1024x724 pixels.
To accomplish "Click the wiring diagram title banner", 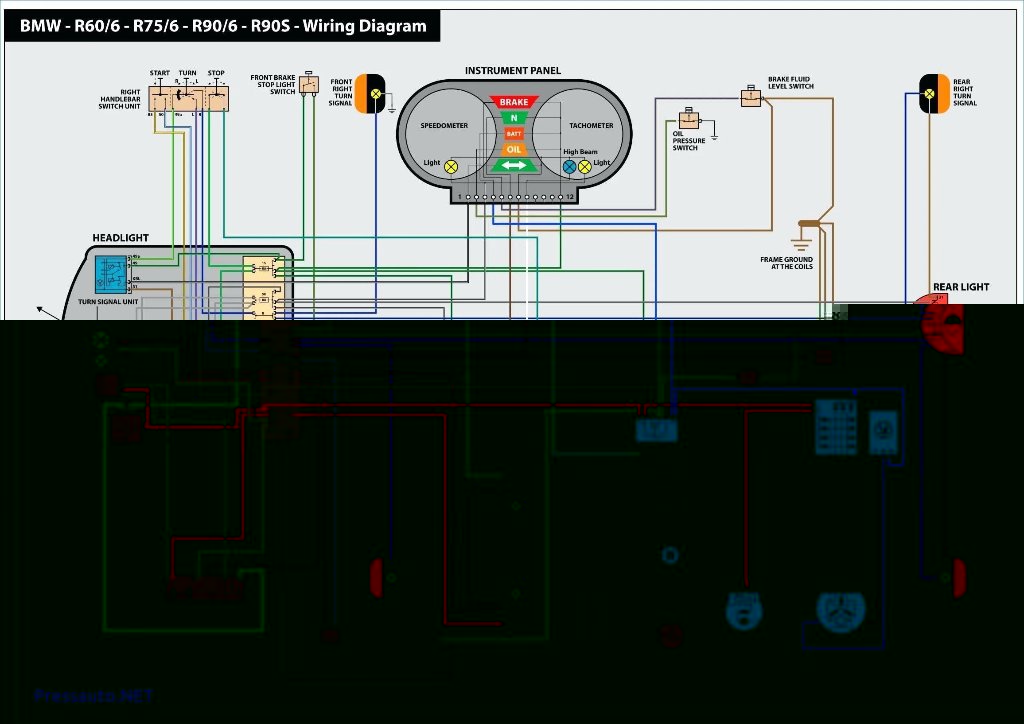I will 223,26.
